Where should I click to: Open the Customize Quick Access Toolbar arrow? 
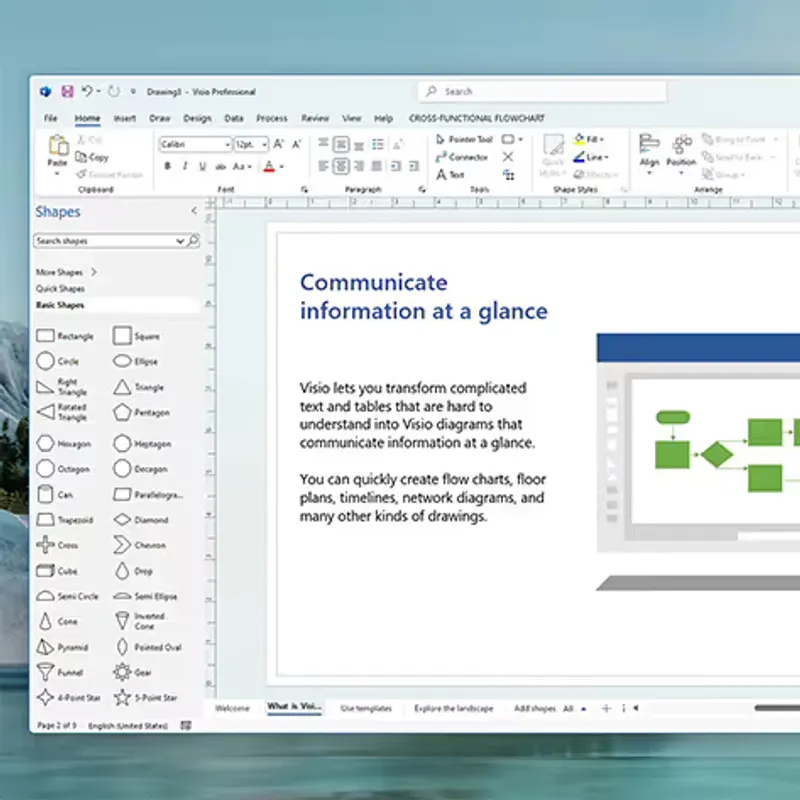pos(133,92)
